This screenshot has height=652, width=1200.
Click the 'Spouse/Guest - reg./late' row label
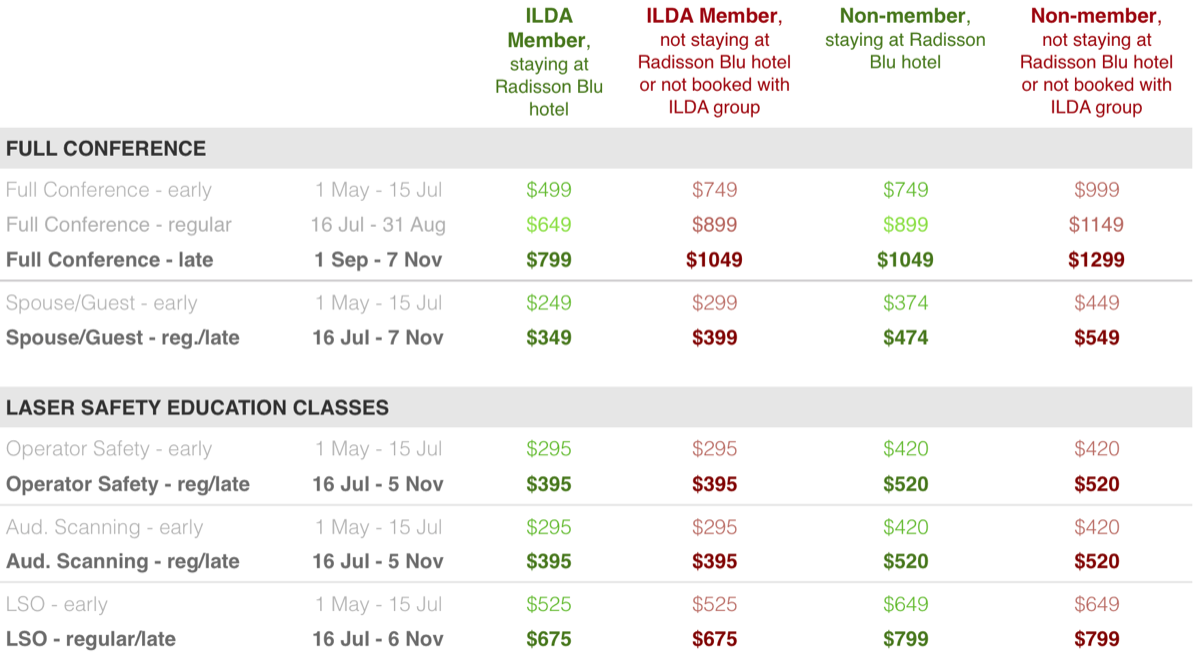click(x=122, y=338)
